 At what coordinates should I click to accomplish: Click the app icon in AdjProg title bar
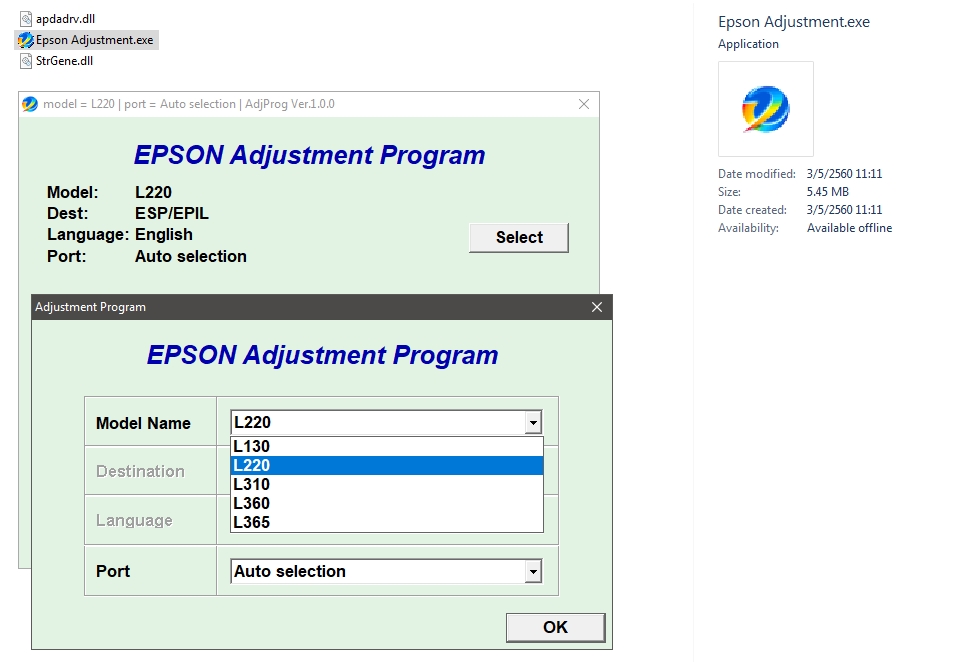[30, 104]
